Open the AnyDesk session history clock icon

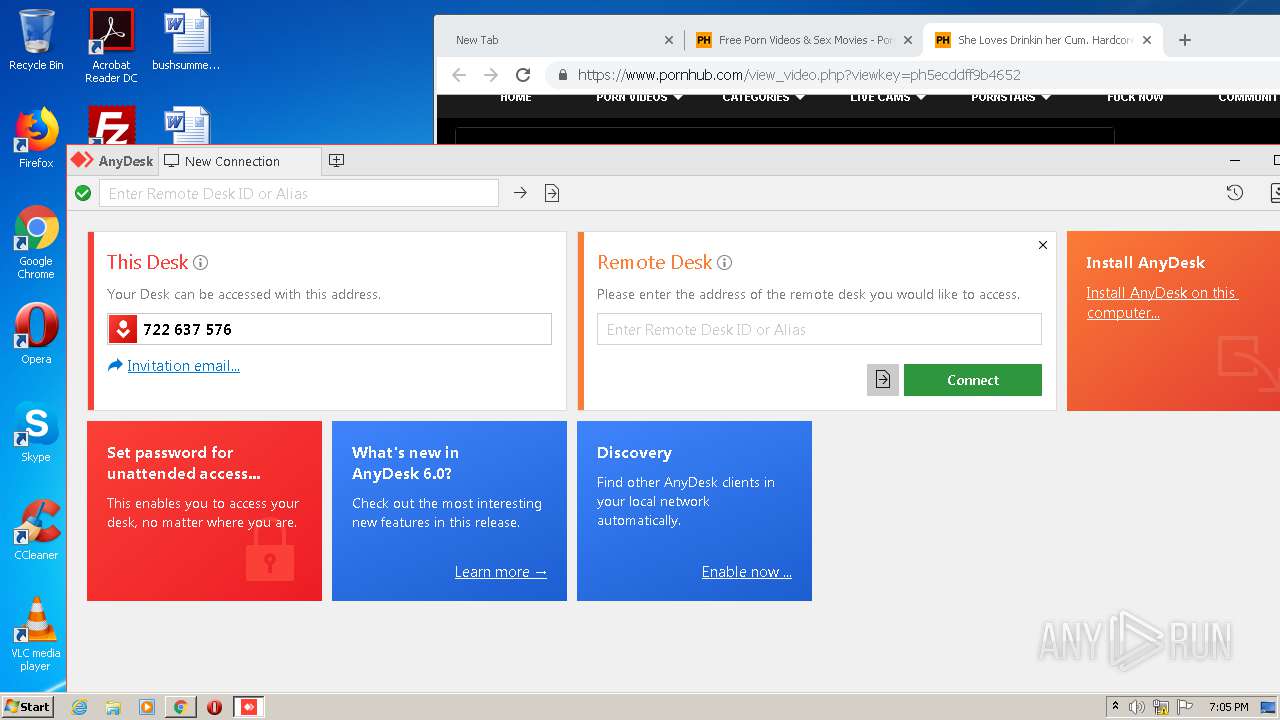[x=1235, y=193]
